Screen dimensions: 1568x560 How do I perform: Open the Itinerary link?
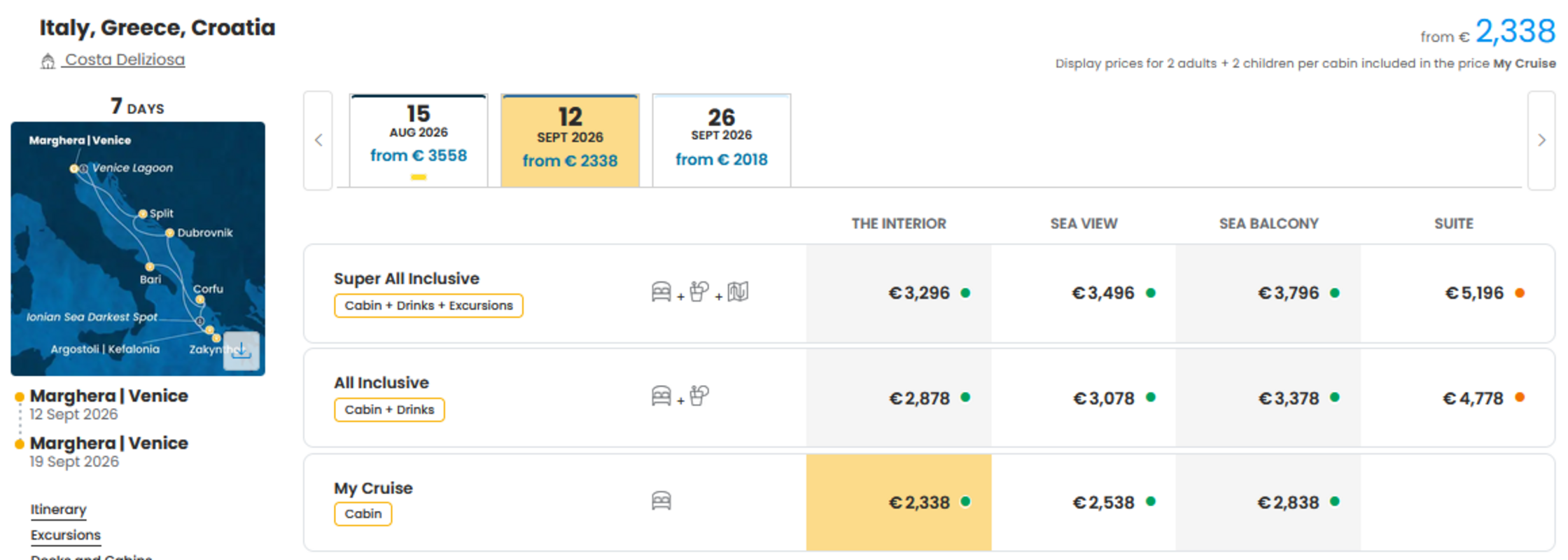pyautogui.click(x=59, y=510)
